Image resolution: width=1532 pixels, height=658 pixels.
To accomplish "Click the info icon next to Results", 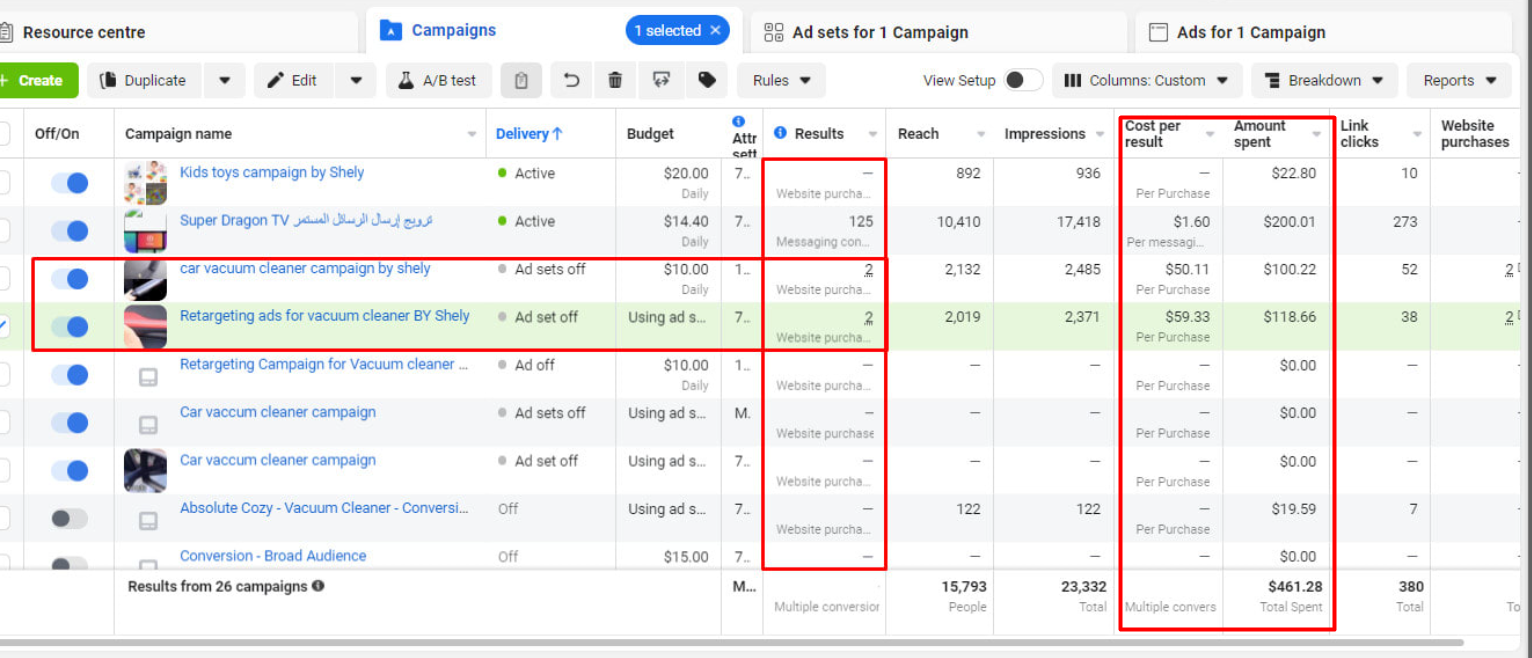I will point(780,133).
